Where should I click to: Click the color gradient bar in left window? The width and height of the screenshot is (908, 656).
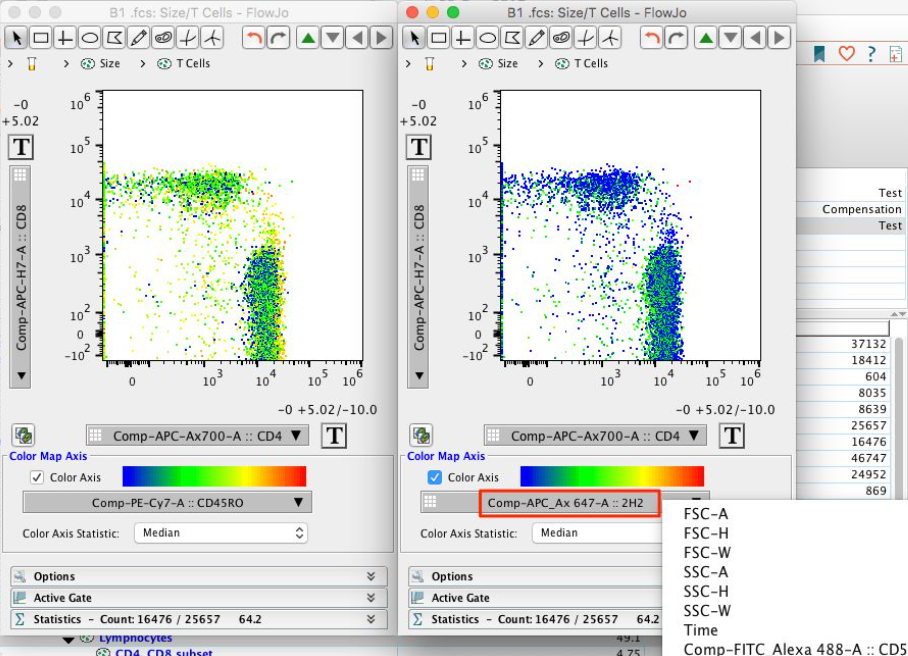214,477
